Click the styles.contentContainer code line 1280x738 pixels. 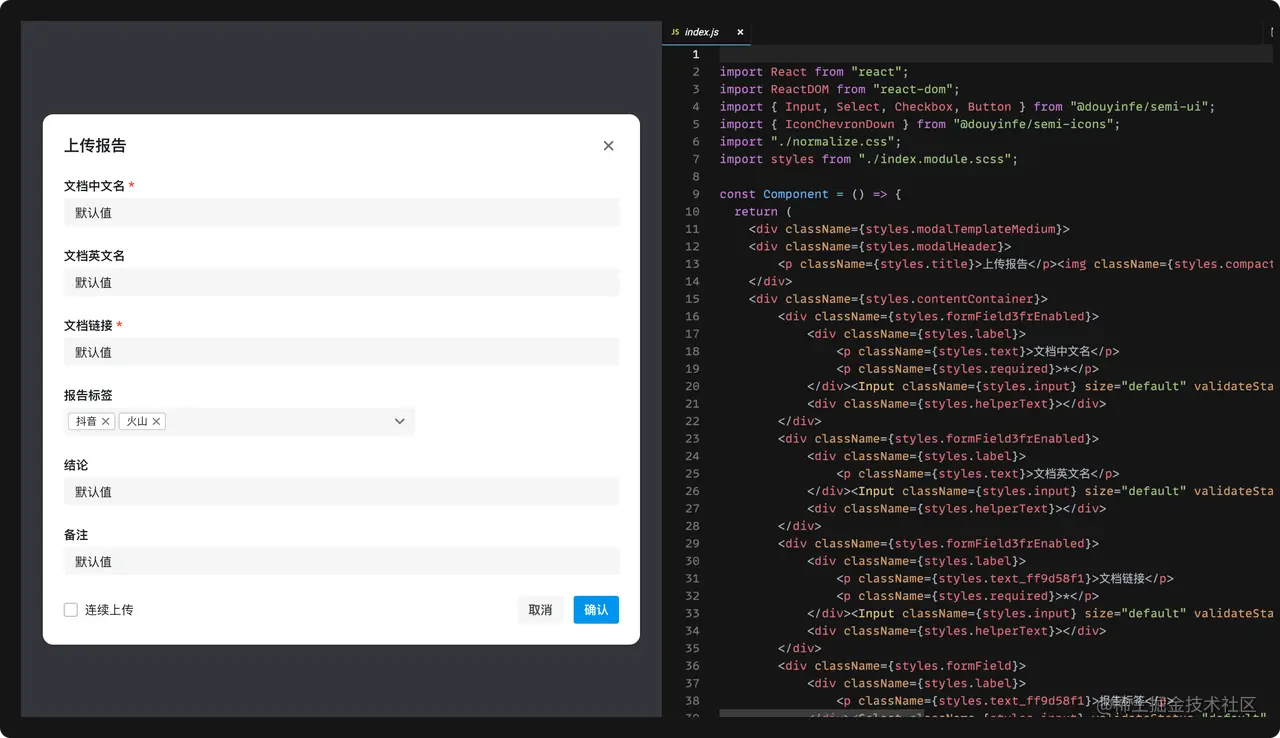click(898, 299)
